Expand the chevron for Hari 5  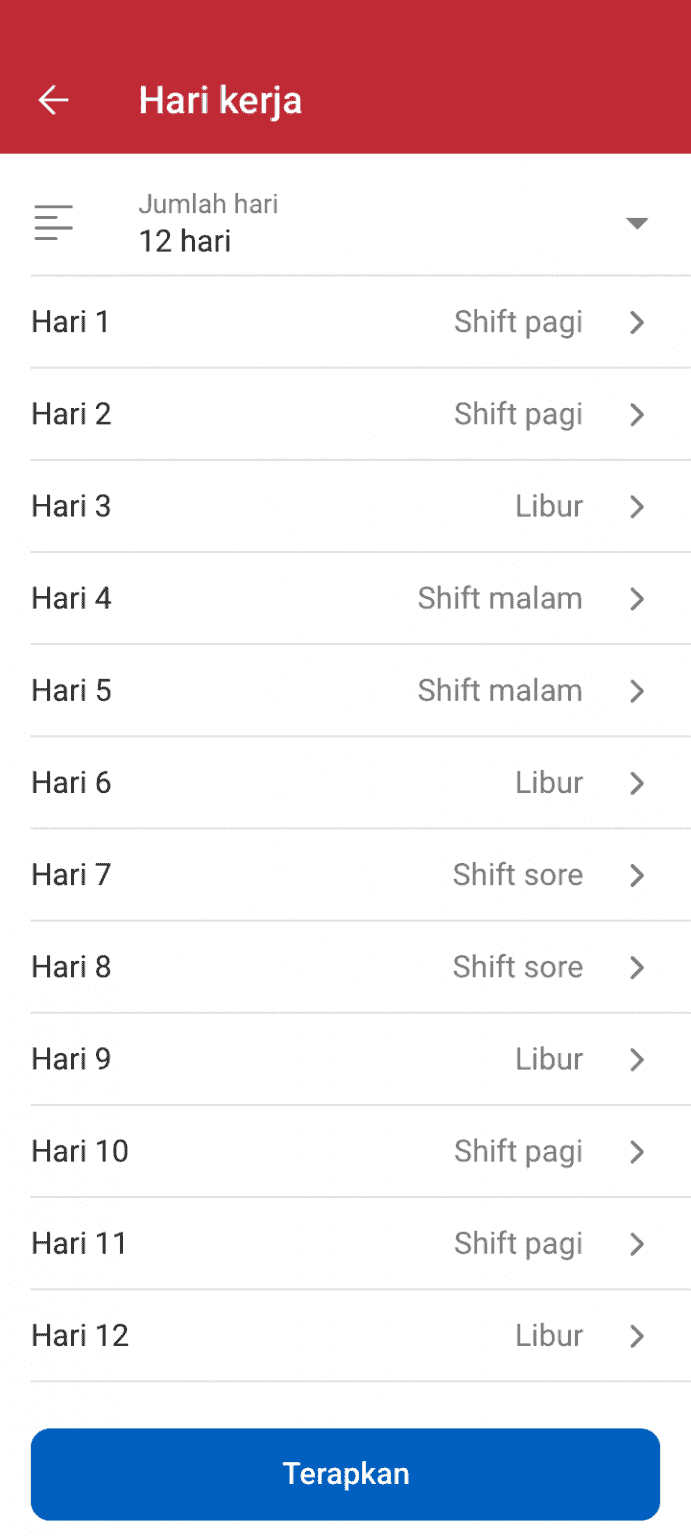[637, 691]
